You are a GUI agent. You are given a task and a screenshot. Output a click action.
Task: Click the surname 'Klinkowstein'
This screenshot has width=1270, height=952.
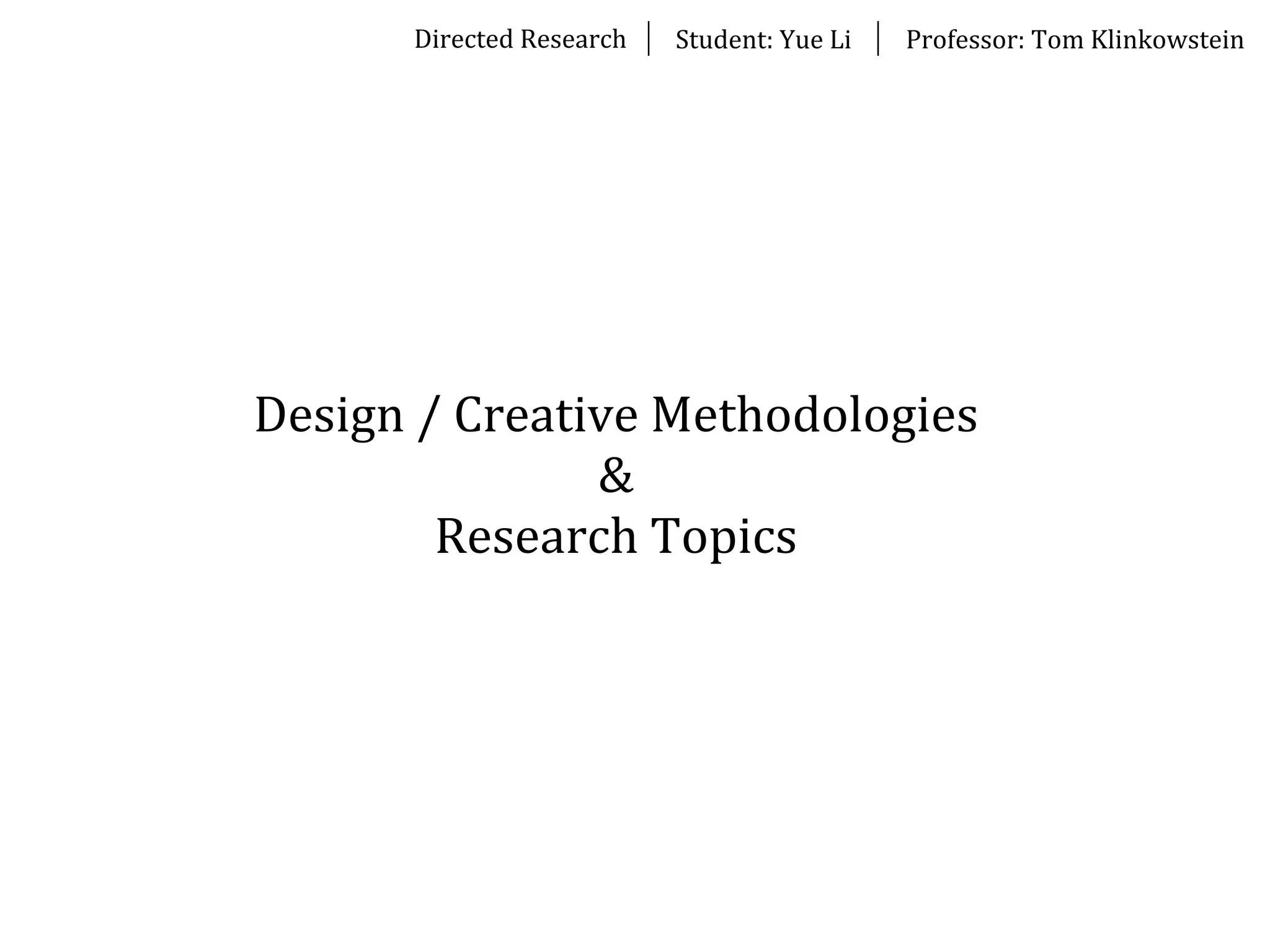pos(1167,40)
